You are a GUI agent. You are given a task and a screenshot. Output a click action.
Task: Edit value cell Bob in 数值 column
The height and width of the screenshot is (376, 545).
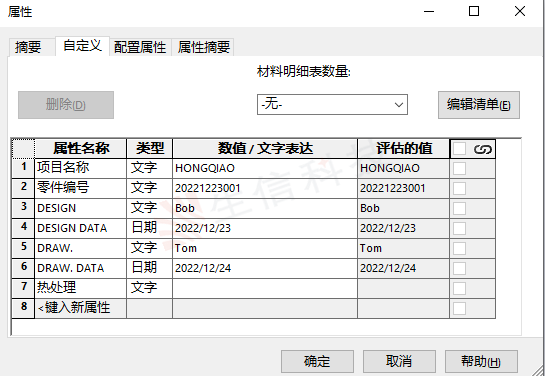coord(265,209)
